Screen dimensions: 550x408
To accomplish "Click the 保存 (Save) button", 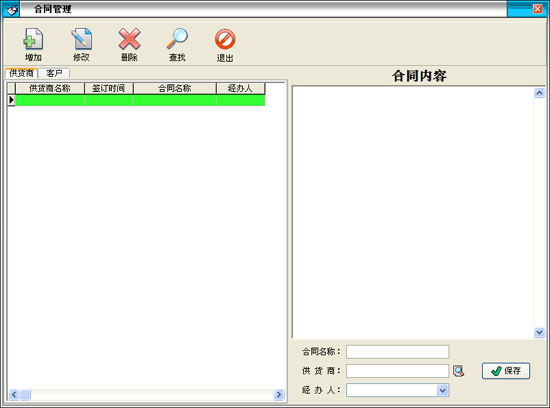I will pyautogui.click(x=506, y=371).
